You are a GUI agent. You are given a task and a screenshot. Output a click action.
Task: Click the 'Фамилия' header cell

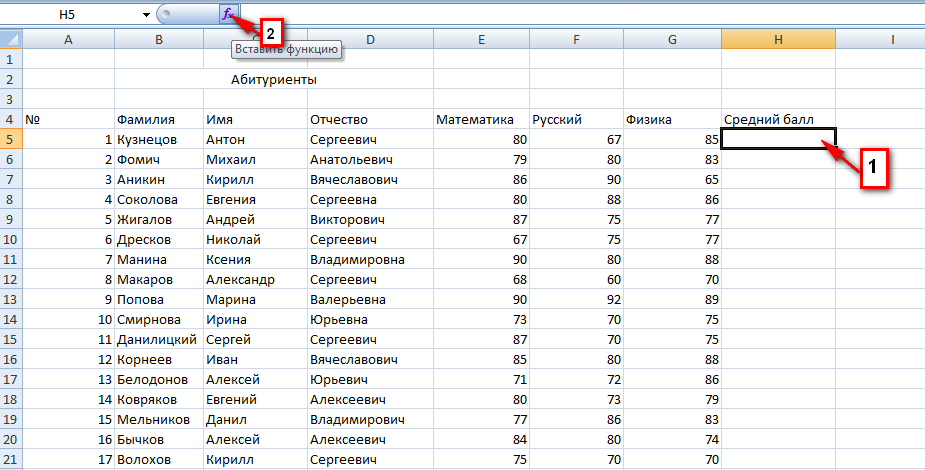(159, 120)
